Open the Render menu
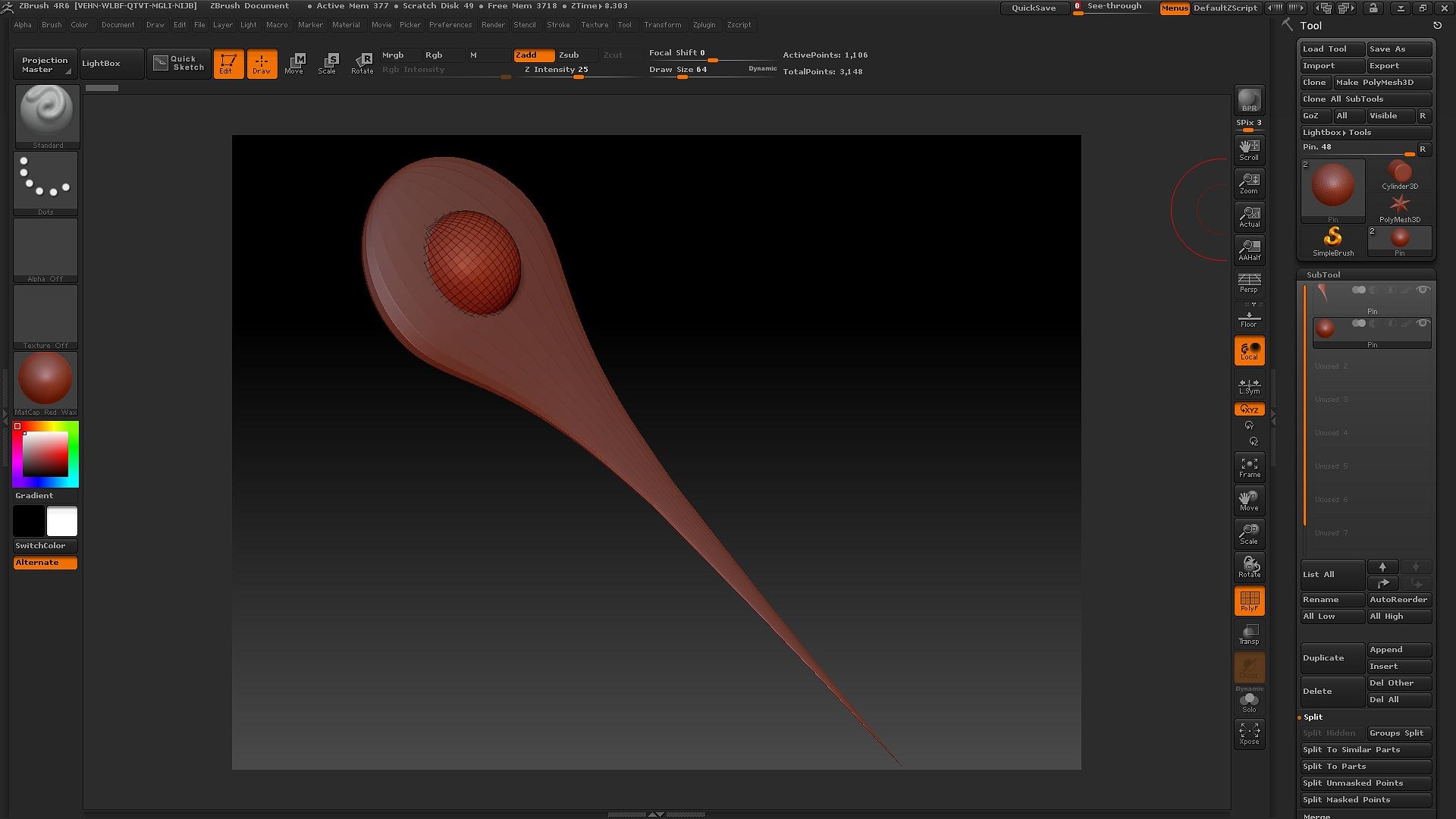Viewport: 1456px width, 819px height. (493, 25)
